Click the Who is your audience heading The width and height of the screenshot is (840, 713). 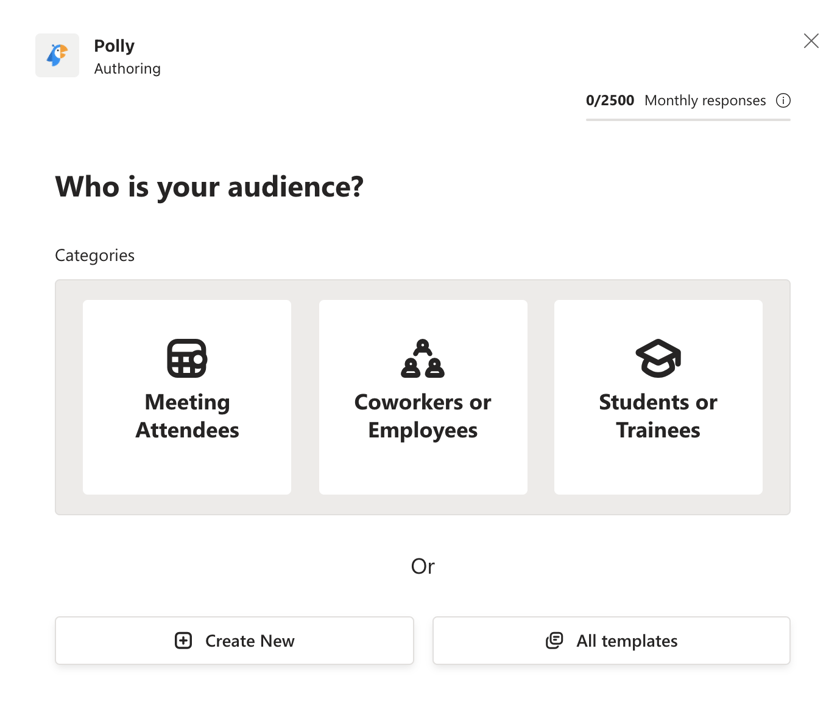210,187
